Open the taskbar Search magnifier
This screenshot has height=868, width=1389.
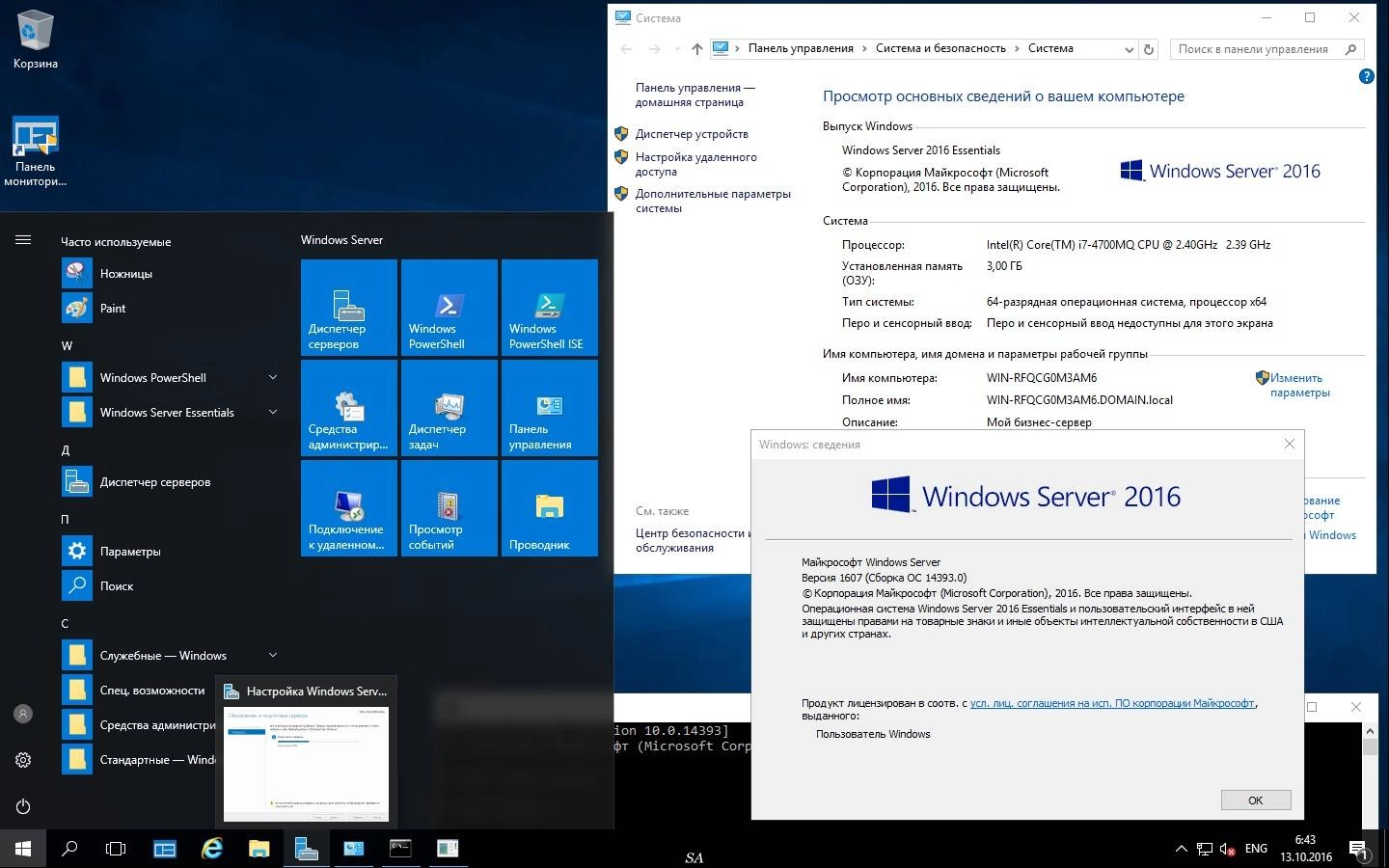tap(69, 849)
